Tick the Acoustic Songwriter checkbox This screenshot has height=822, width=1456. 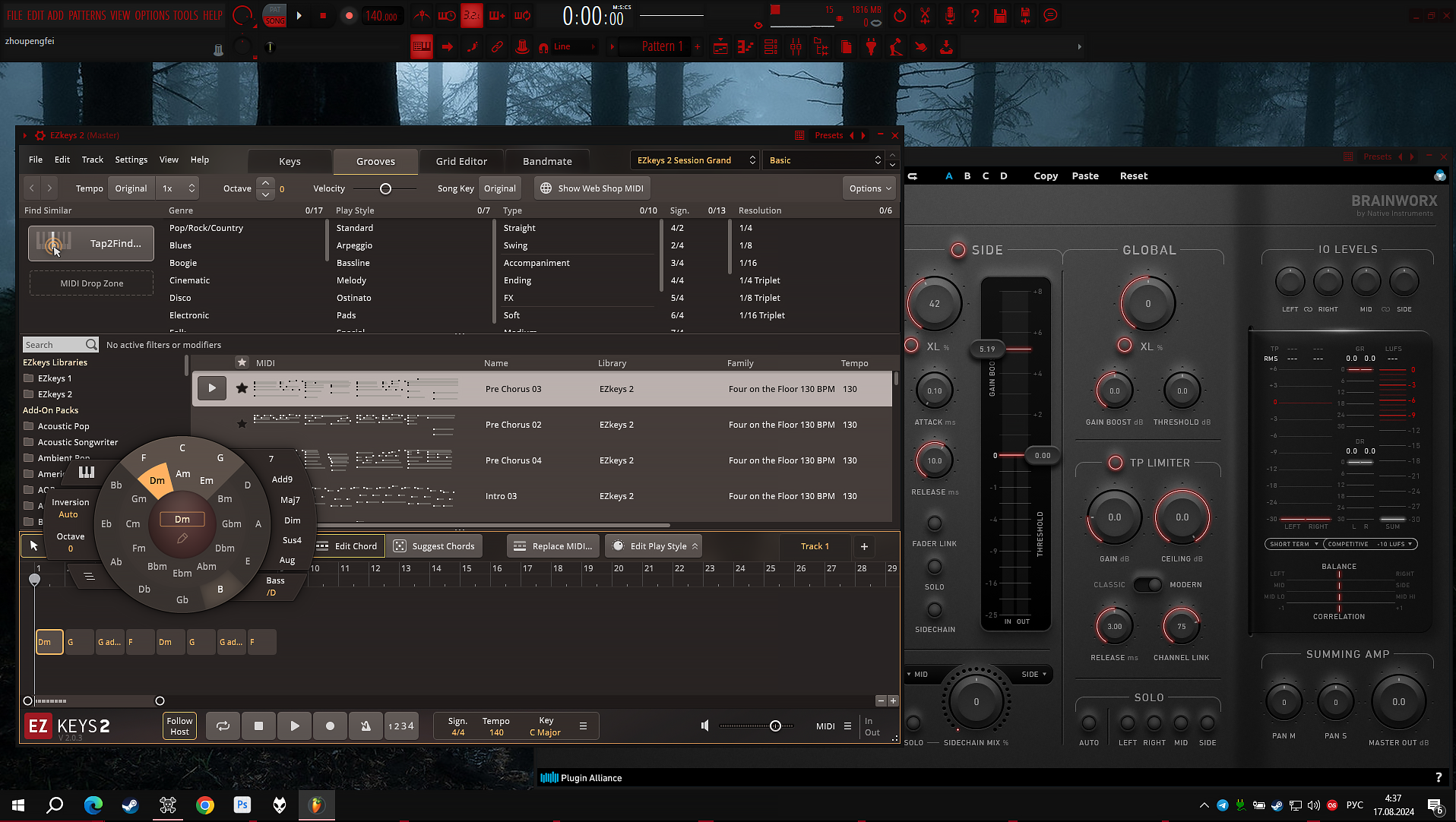point(29,442)
